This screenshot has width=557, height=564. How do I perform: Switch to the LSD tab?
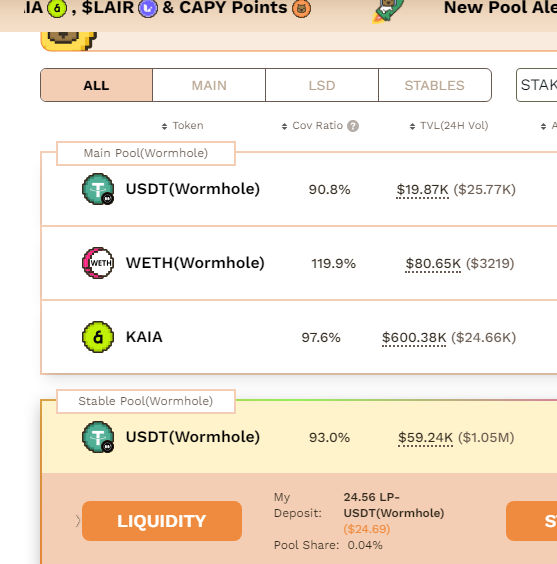click(322, 85)
